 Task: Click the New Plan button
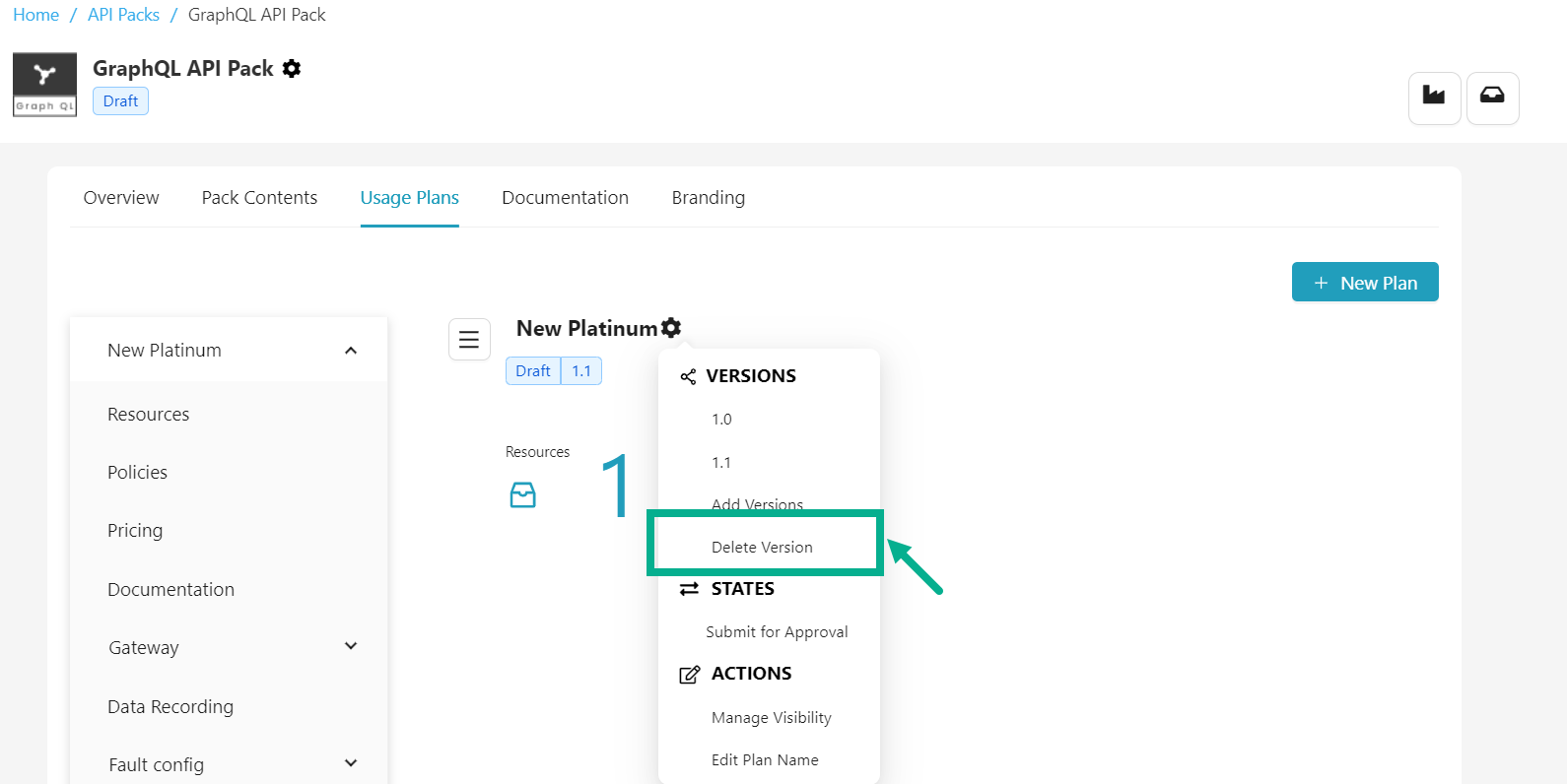1364,283
